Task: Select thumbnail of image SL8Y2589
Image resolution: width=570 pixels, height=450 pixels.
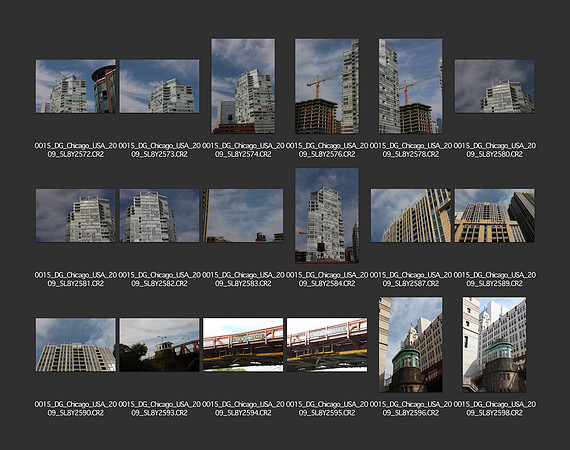Action: click(x=494, y=215)
